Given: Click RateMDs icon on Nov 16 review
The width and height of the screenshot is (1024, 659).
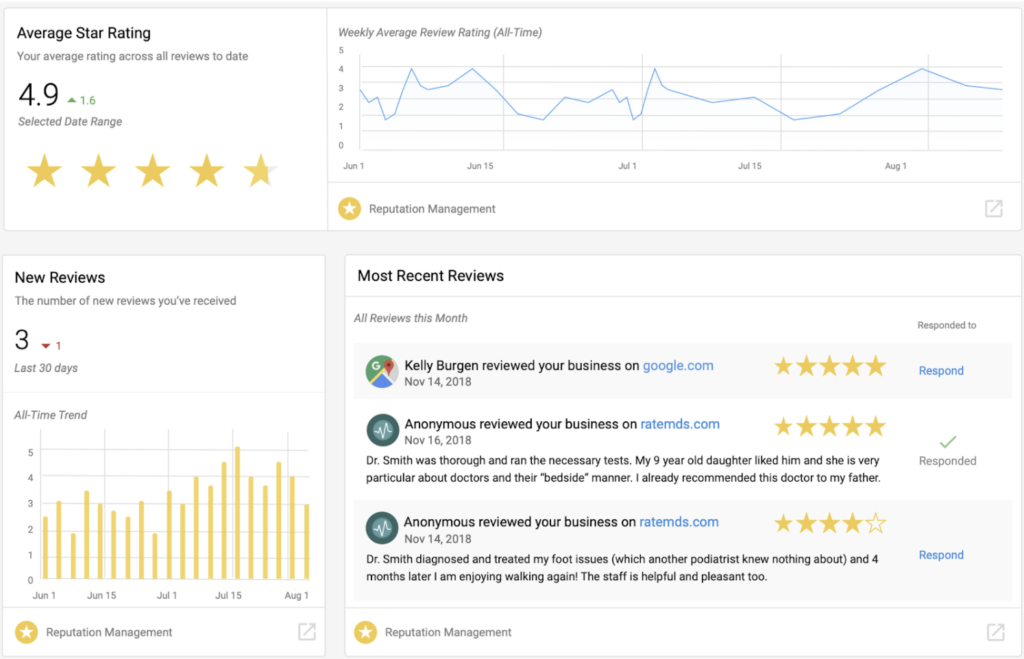Looking at the screenshot, I should coord(382,429).
